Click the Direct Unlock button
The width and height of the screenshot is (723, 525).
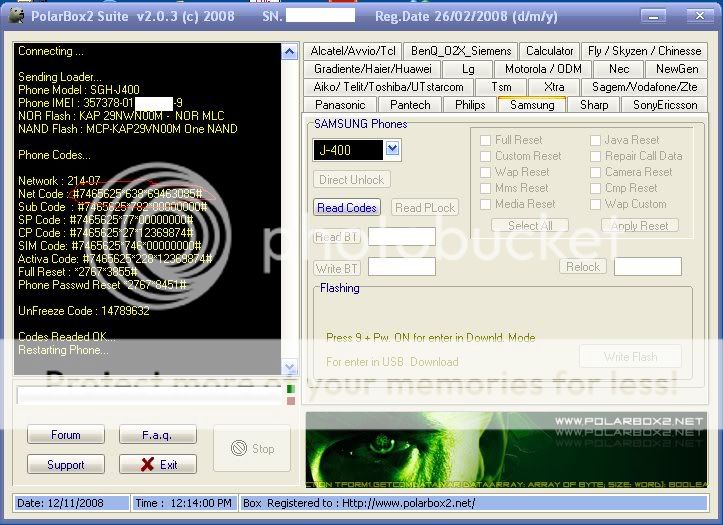click(351, 179)
